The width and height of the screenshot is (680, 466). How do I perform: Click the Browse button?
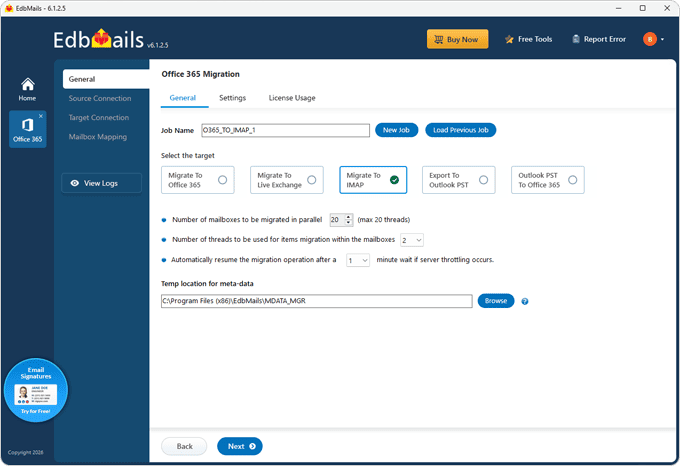tap(496, 301)
